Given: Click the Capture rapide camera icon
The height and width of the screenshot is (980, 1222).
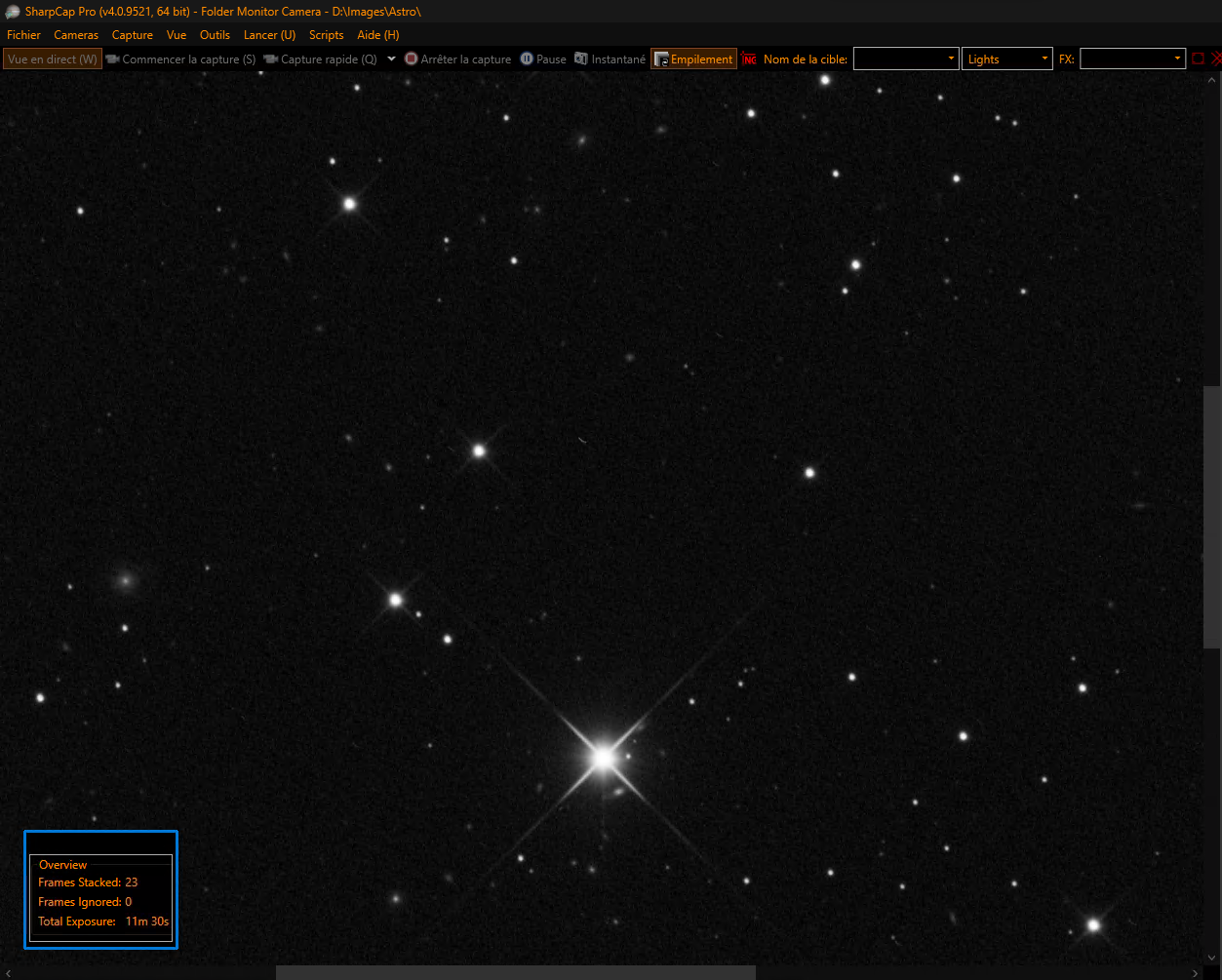Looking at the screenshot, I should [271, 59].
